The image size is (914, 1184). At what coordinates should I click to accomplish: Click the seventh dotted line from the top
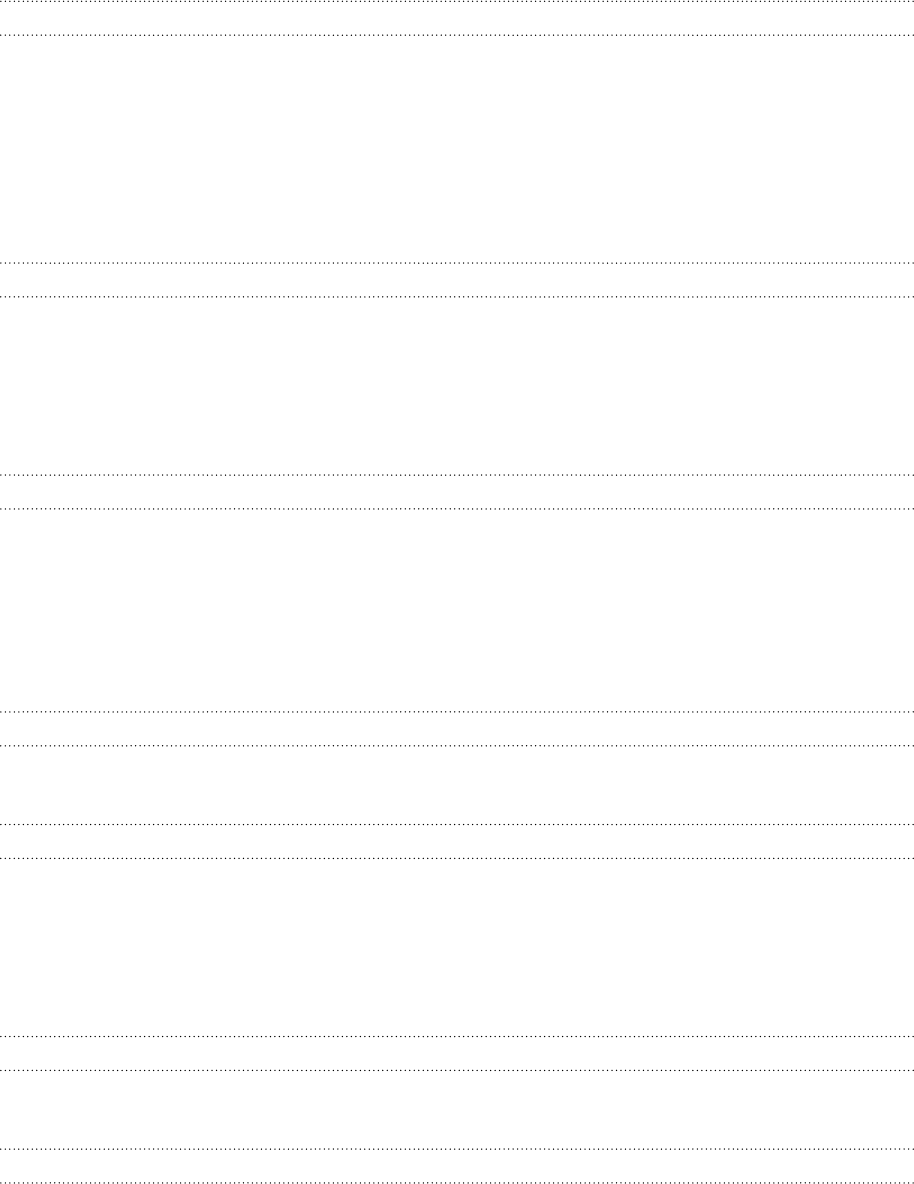[x=457, y=711]
